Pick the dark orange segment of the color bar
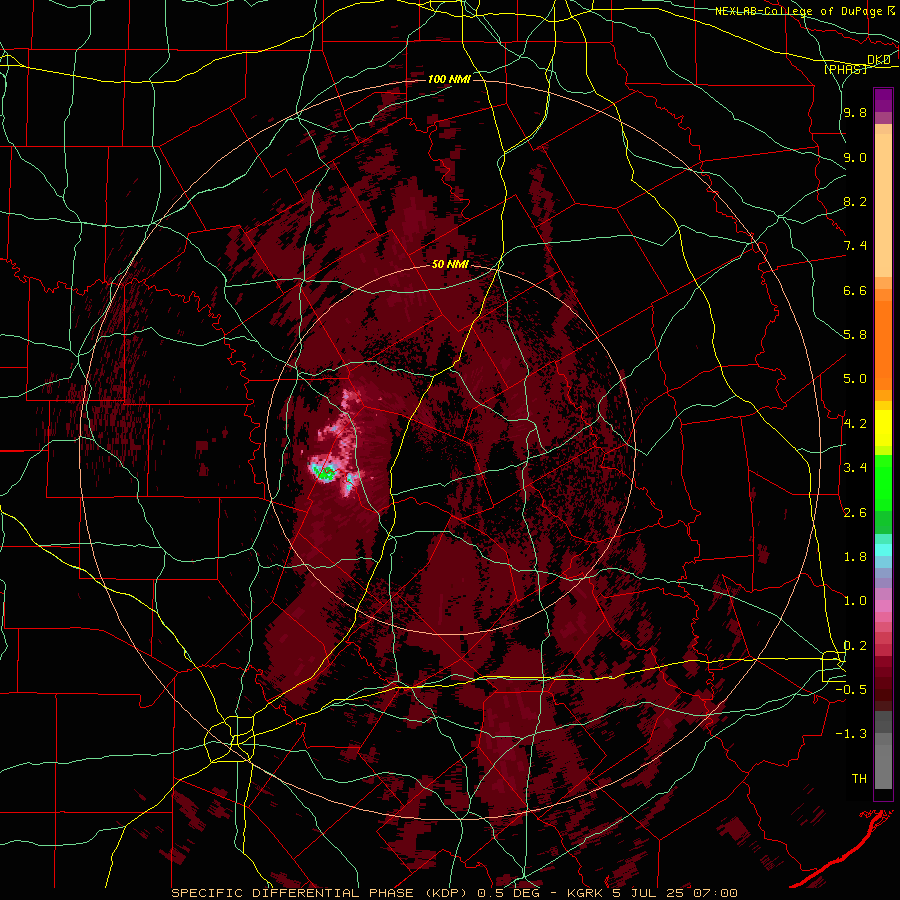 pyautogui.click(x=883, y=345)
